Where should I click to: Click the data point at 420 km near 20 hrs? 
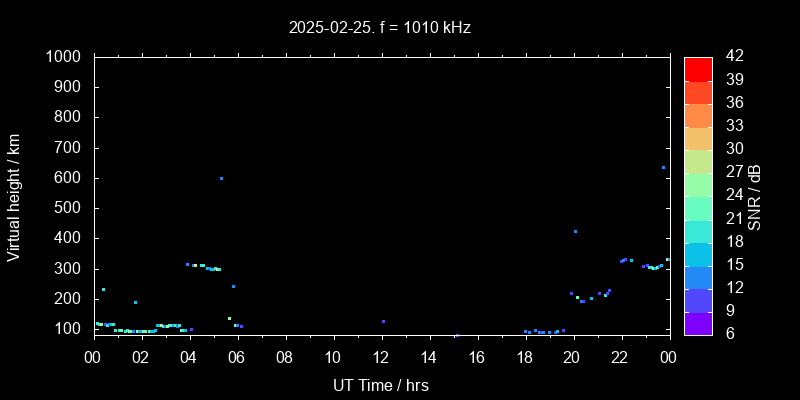tap(575, 231)
